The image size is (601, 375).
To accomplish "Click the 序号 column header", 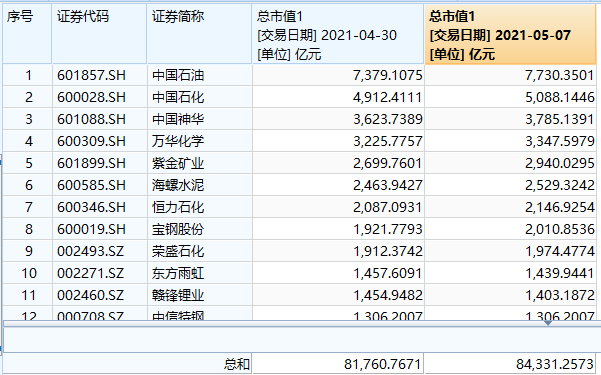I will (27, 34).
